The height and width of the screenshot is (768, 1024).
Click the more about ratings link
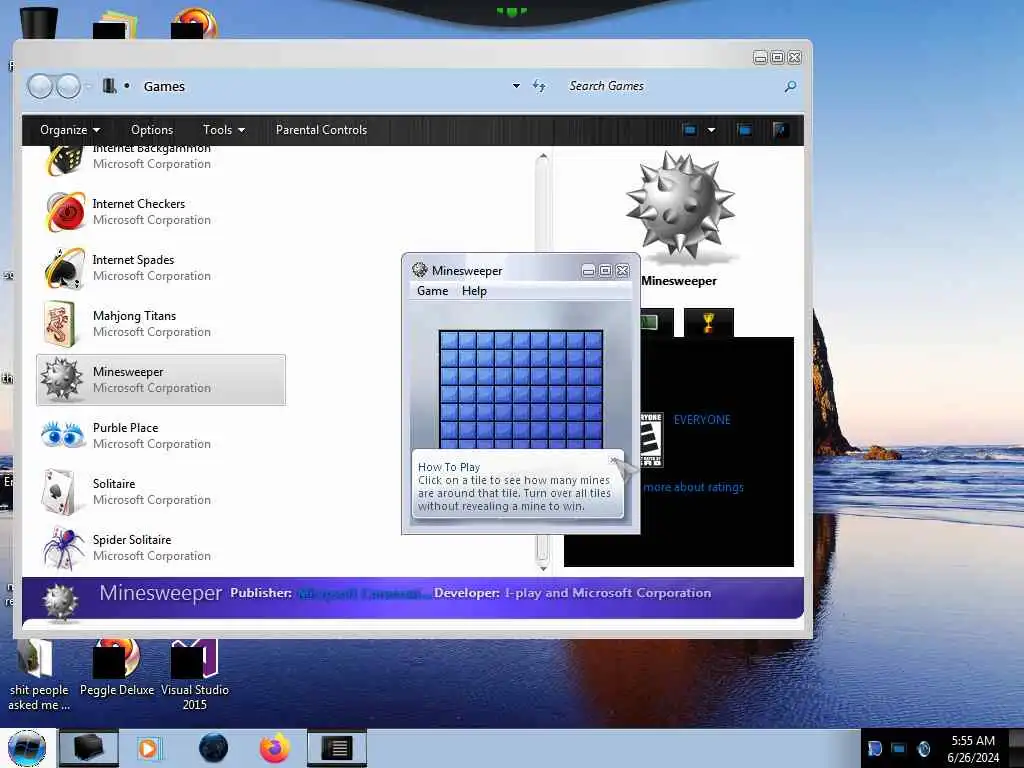[x=694, y=487]
